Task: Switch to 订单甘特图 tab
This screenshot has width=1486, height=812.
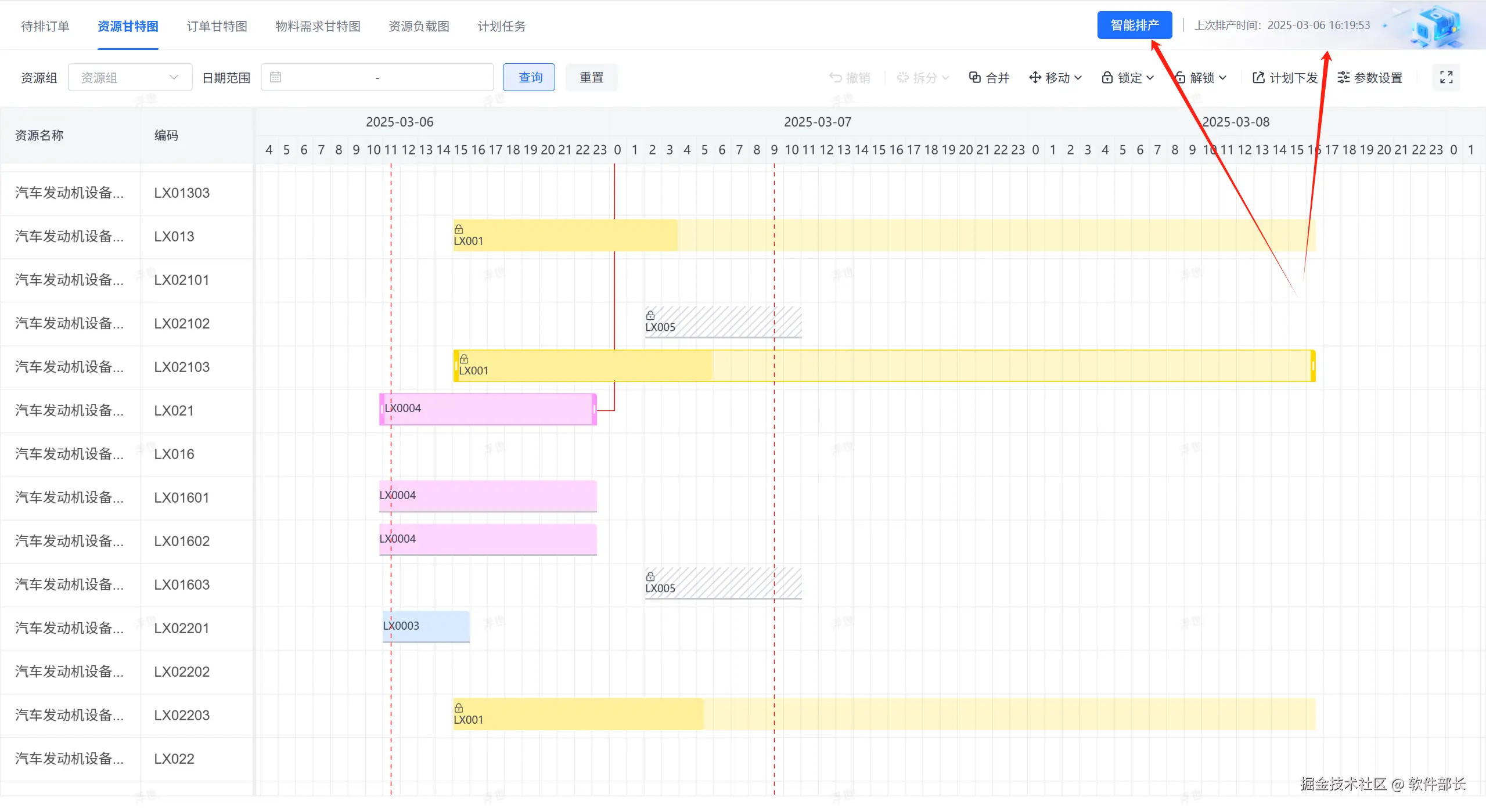Action: pyautogui.click(x=217, y=26)
